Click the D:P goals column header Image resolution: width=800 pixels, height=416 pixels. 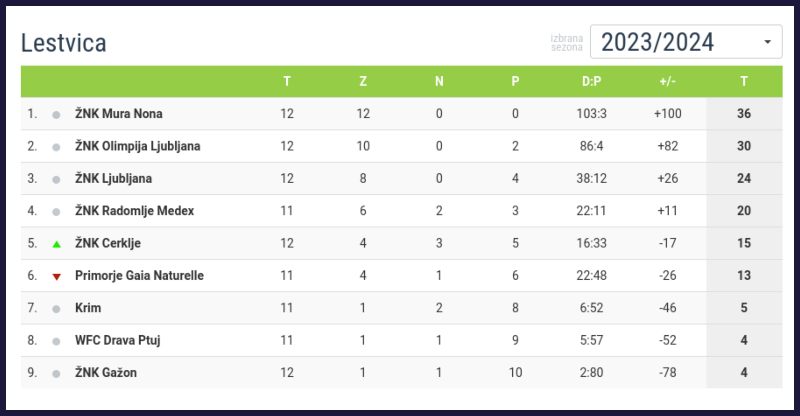click(591, 81)
